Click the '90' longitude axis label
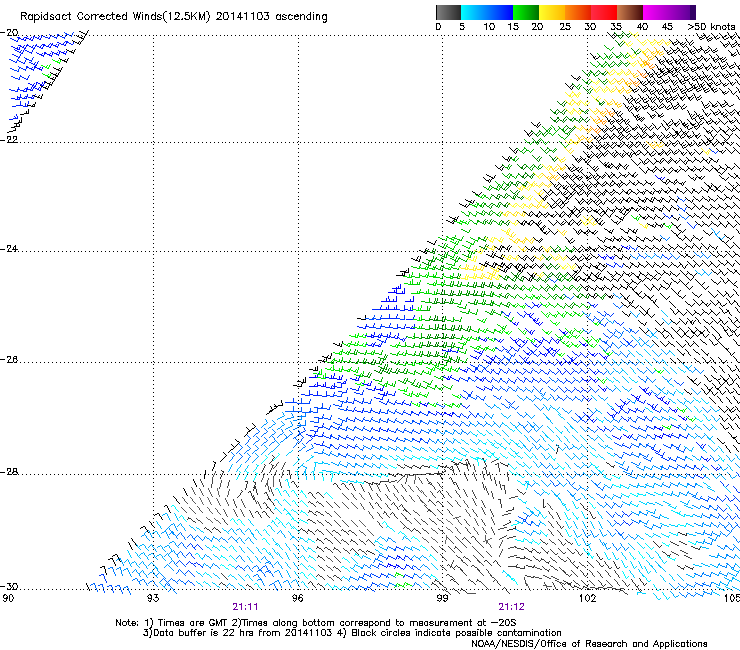Viewport: 740px width, 650px height. pos(8,598)
